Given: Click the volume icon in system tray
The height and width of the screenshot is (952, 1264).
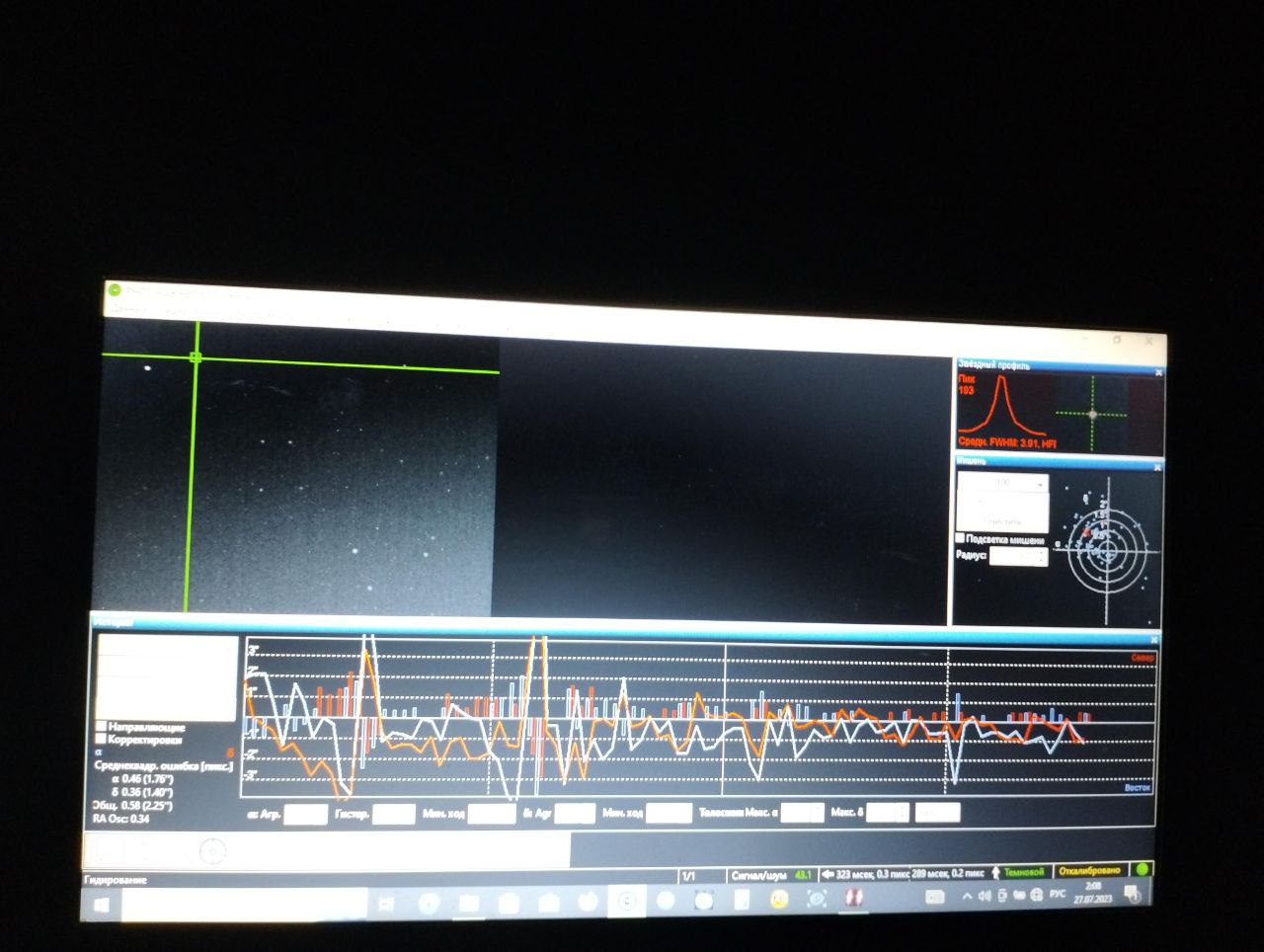Looking at the screenshot, I should point(985,896).
